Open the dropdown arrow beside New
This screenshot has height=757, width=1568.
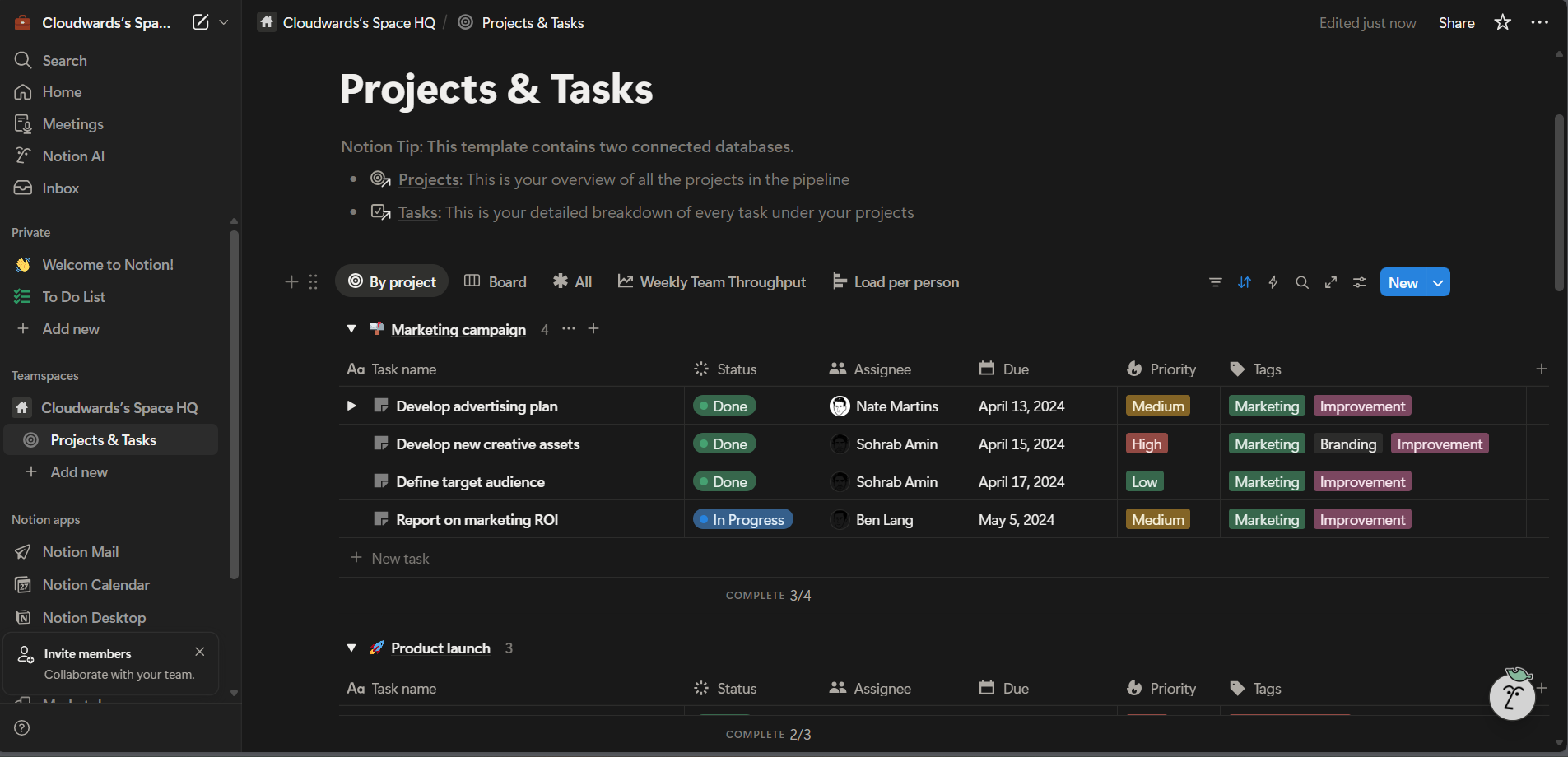[x=1438, y=282]
